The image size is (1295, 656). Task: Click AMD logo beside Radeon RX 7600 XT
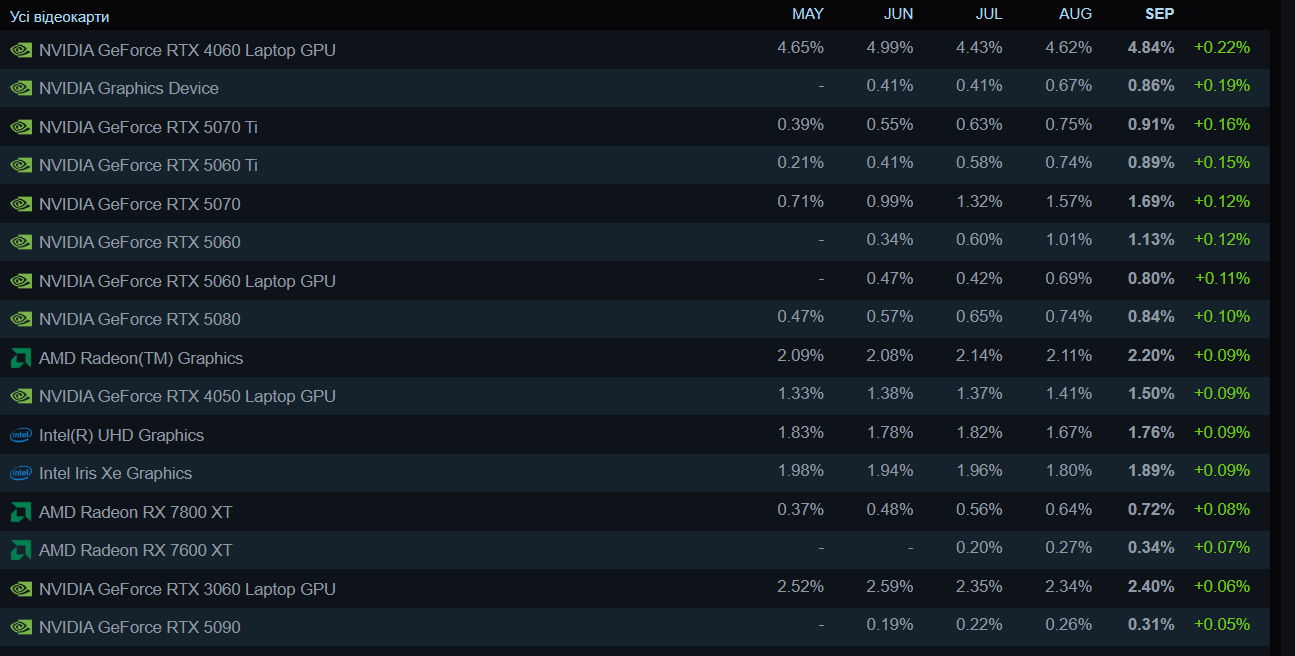(21, 550)
